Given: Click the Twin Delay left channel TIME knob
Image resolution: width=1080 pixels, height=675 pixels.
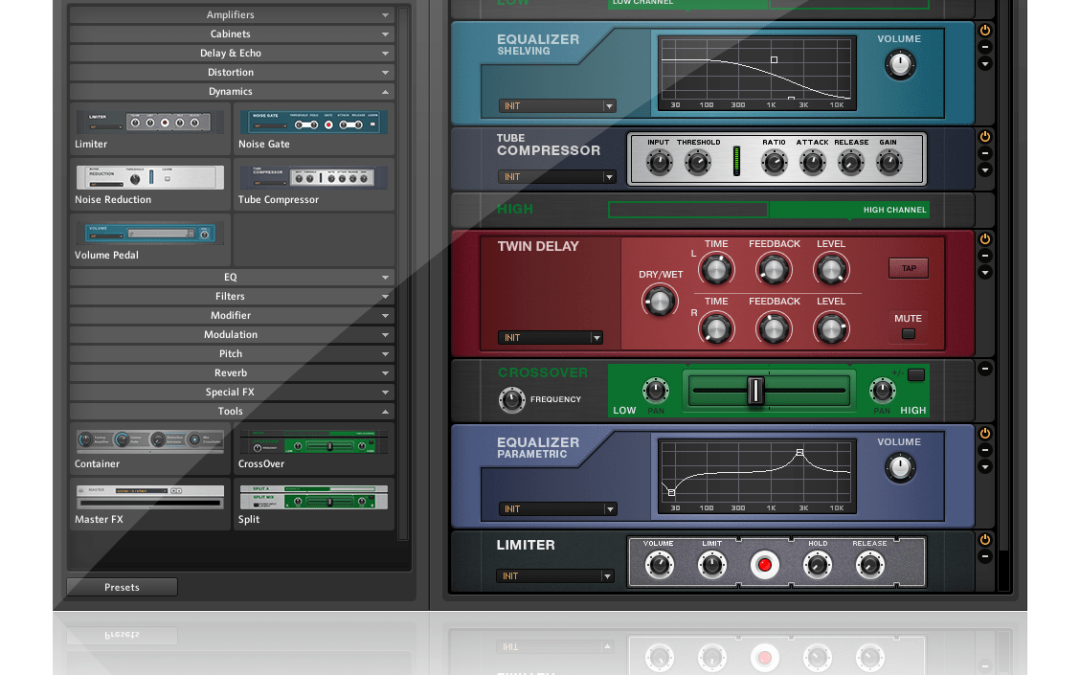Looking at the screenshot, I should [x=716, y=269].
